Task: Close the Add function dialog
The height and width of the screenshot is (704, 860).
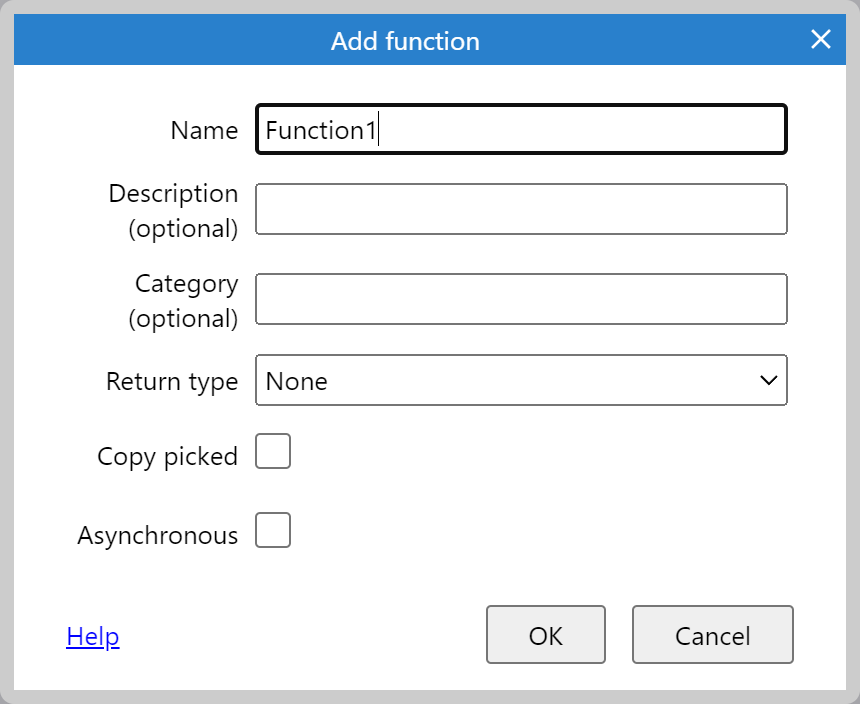Action: (x=821, y=40)
